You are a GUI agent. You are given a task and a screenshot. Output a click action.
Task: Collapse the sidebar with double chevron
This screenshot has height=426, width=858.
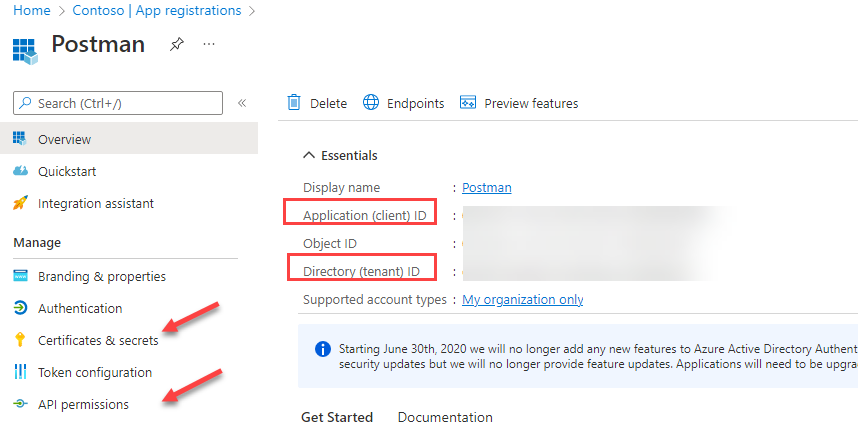(242, 103)
